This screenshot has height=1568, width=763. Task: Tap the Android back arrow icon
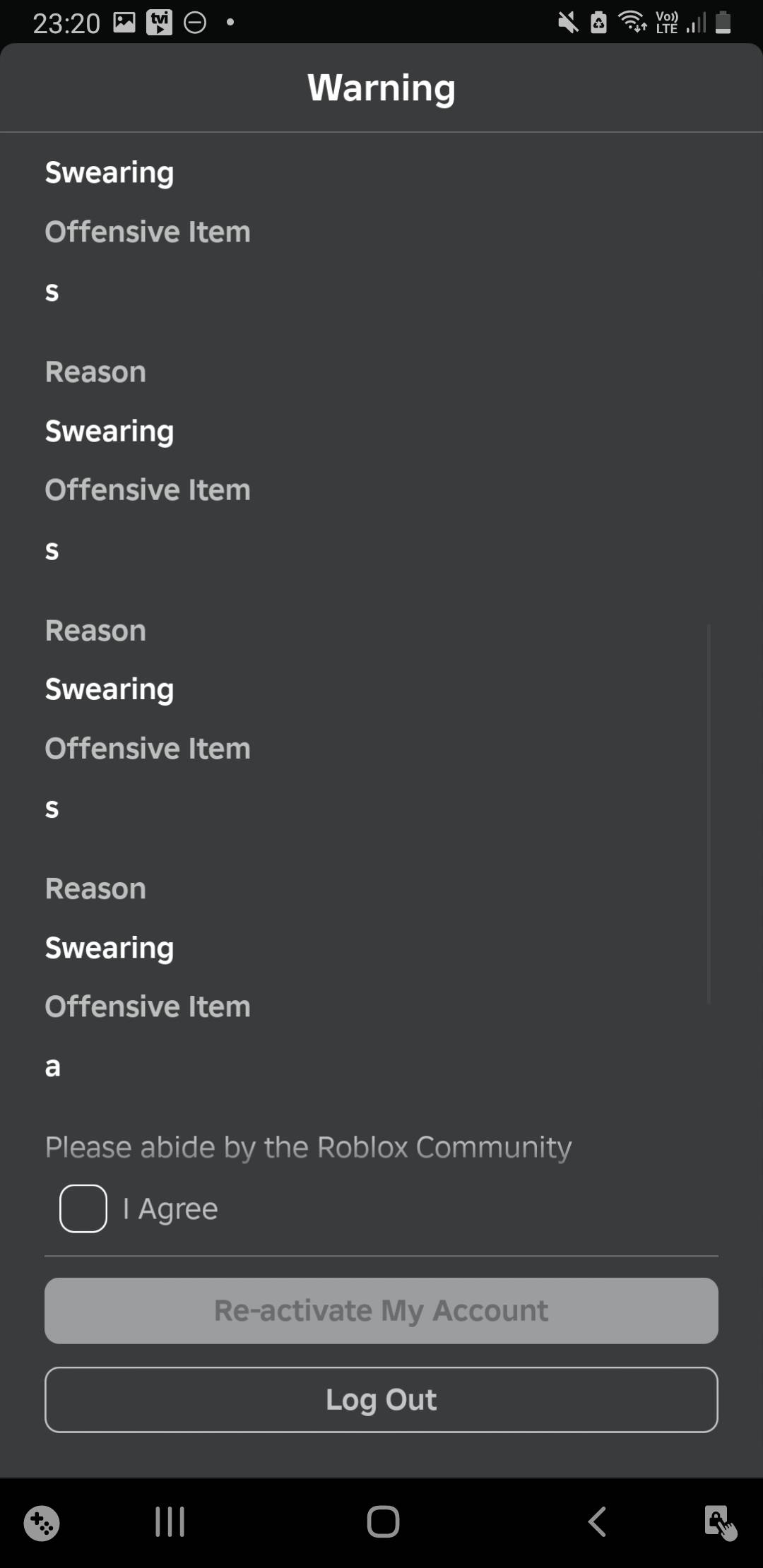point(597,1521)
